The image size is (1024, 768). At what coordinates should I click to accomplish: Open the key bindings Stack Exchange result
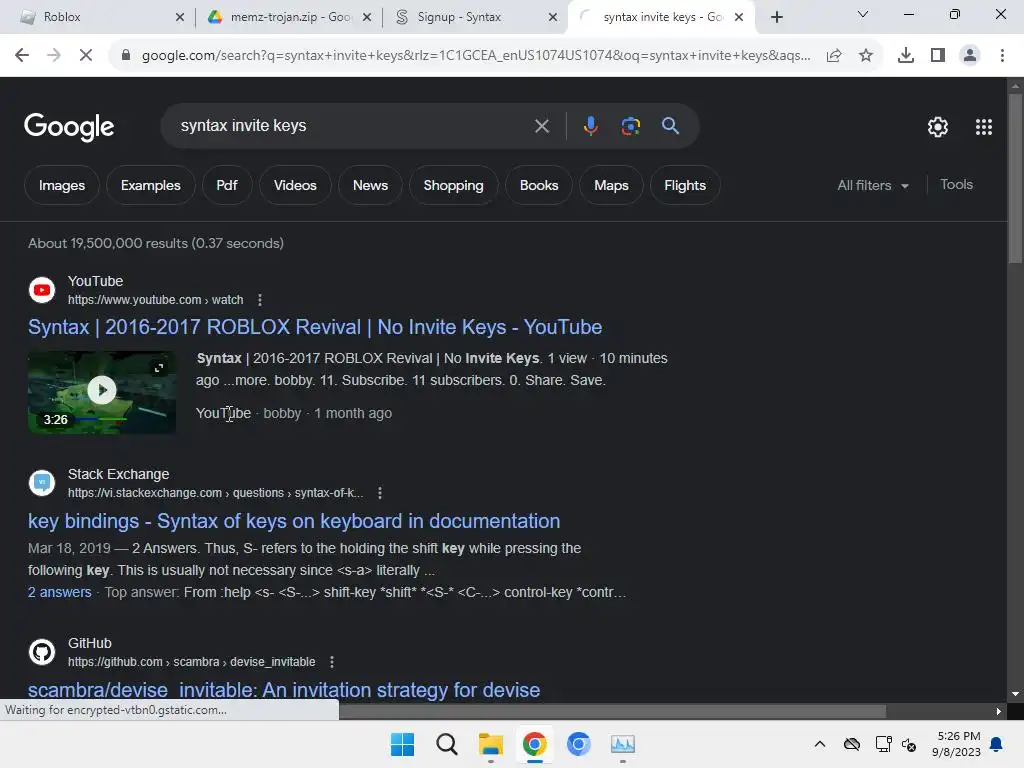point(294,521)
